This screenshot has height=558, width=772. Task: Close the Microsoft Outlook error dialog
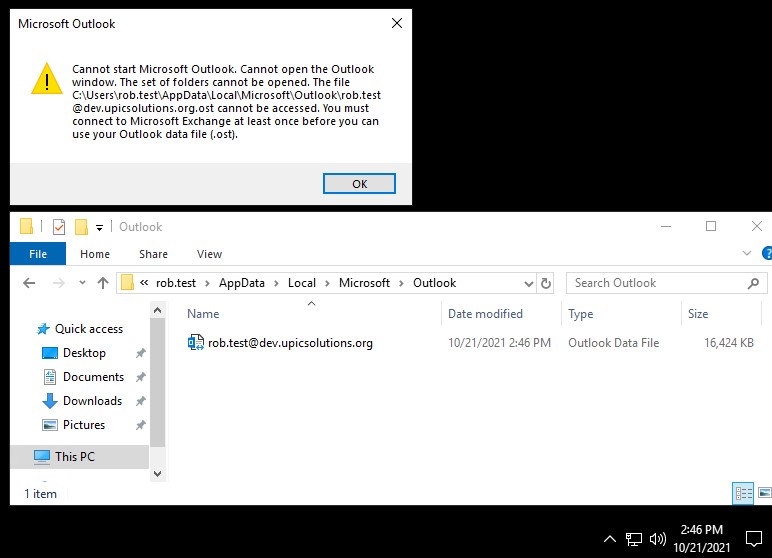point(397,23)
